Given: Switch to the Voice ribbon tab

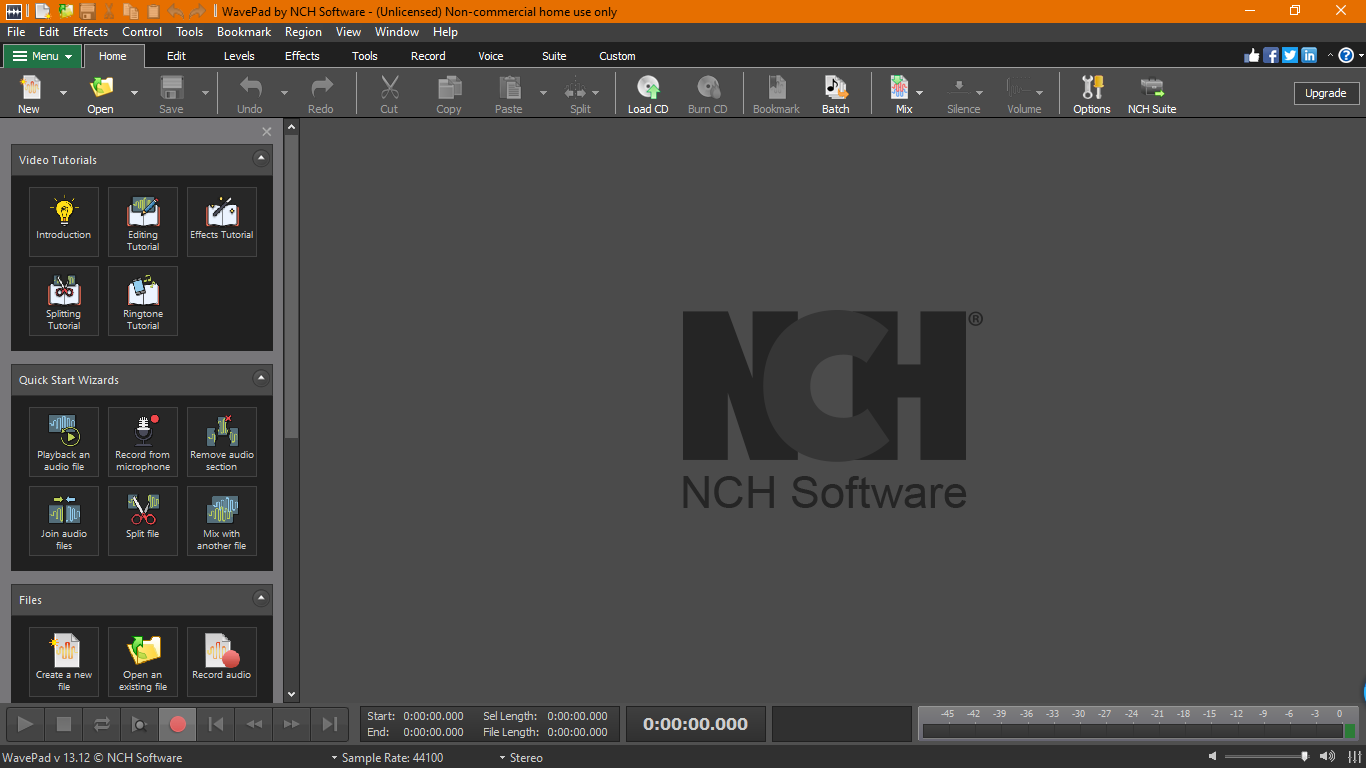Looking at the screenshot, I should [491, 56].
